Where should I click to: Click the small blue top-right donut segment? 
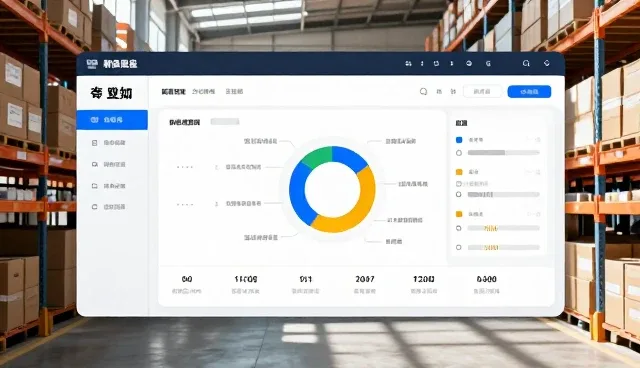click(x=350, y=157)
